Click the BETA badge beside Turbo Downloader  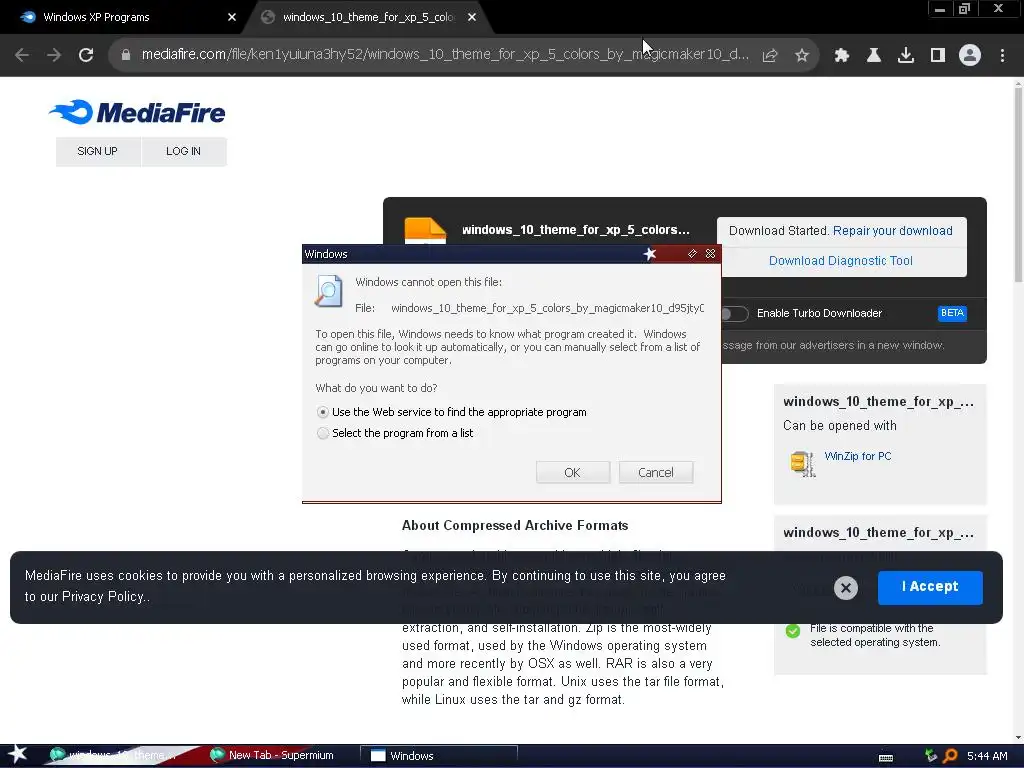pyautogui.click(x=952, y=313)
